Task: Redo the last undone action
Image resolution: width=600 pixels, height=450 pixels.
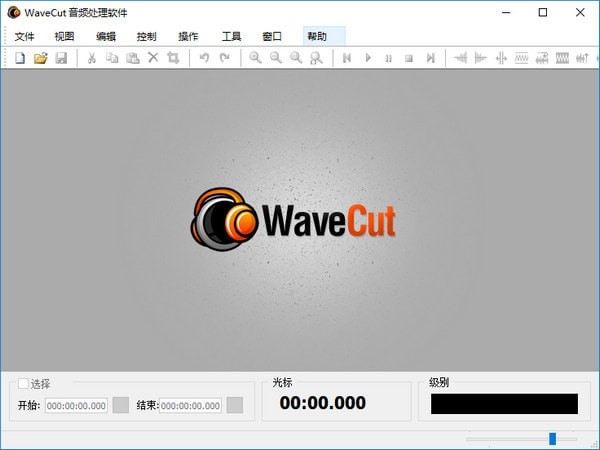Action: click(225, 58)
